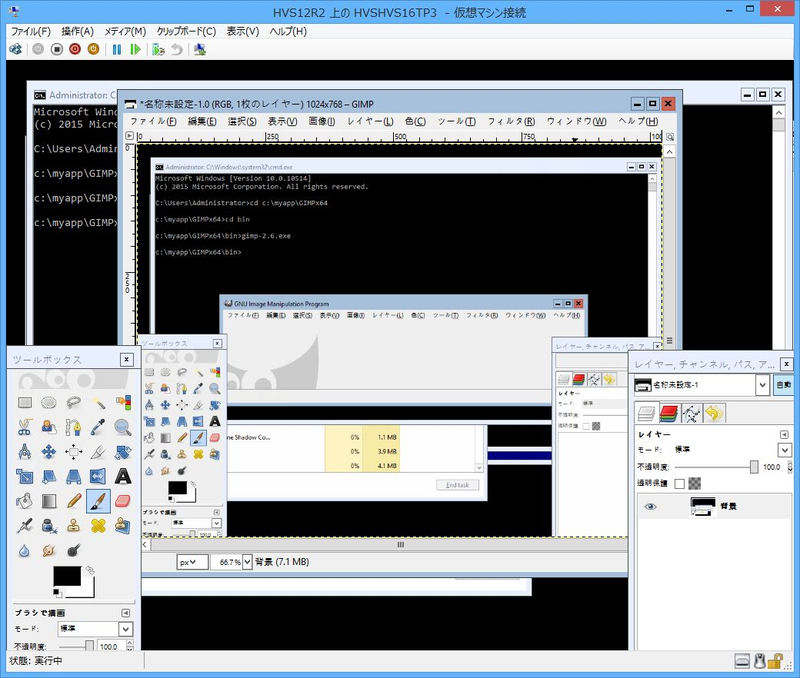The height and width of the screenshot is (678, 800).
Task: Open tool options menu arrow beside ブラシで描画
Action: coord(126,613)
